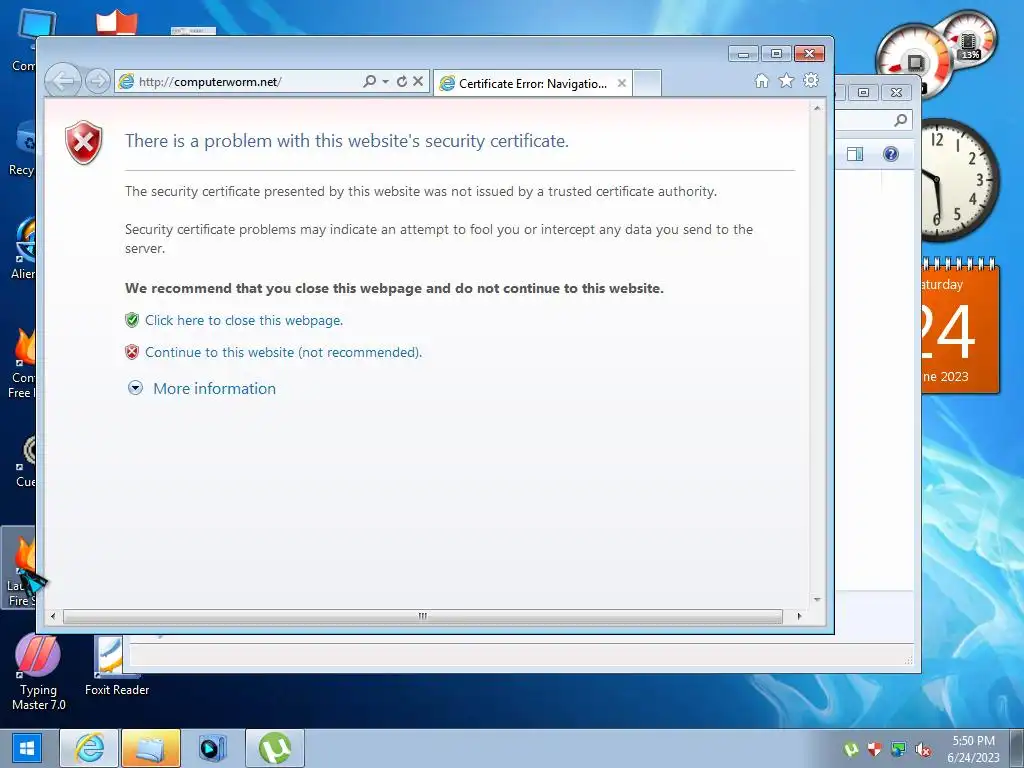The width and height of the screenshot is (1024, 768).
Task: Click the browser forward arrow button
Action: [x=98, y=82]
